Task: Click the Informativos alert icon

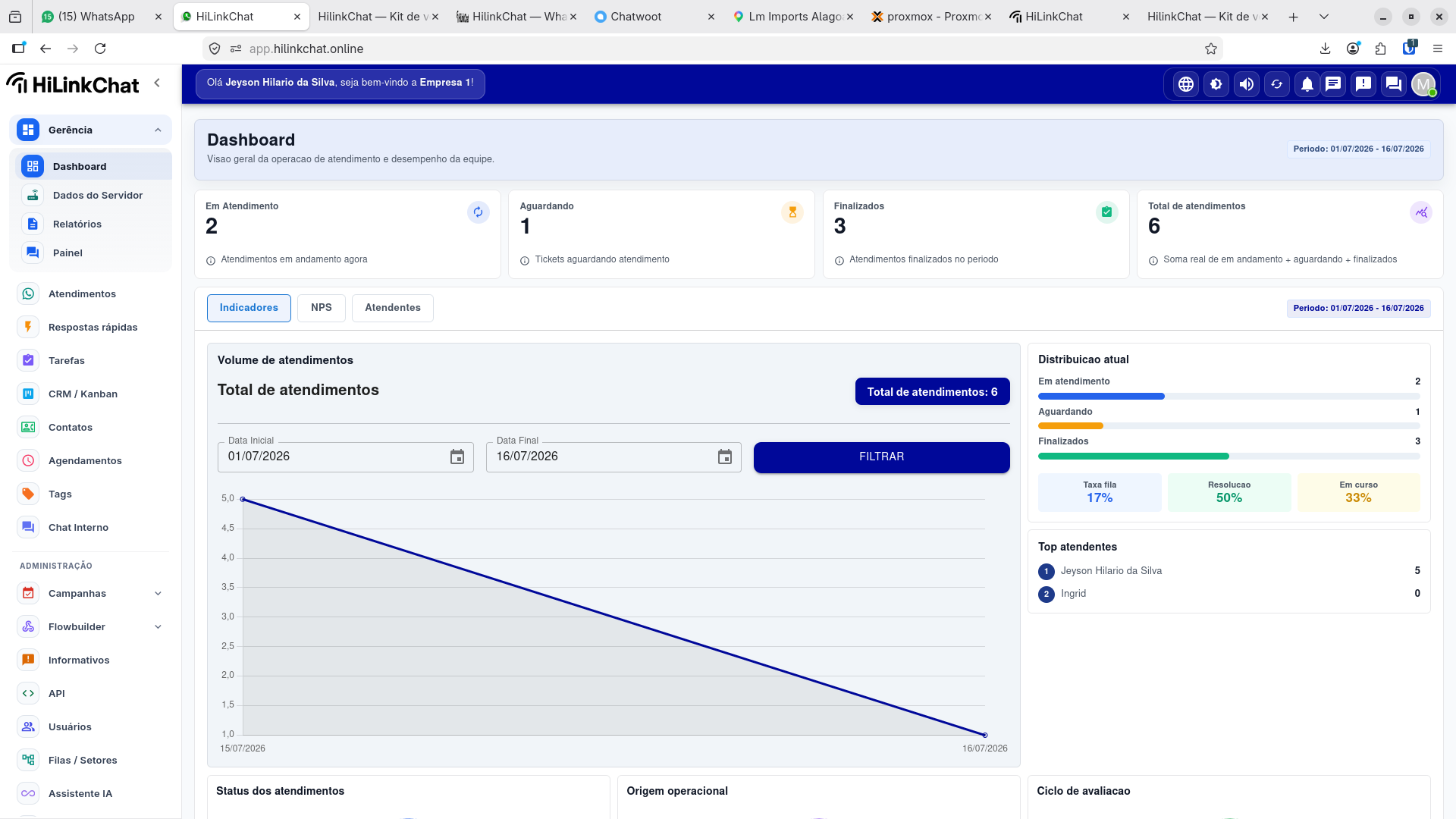Action: coord(28,660)
